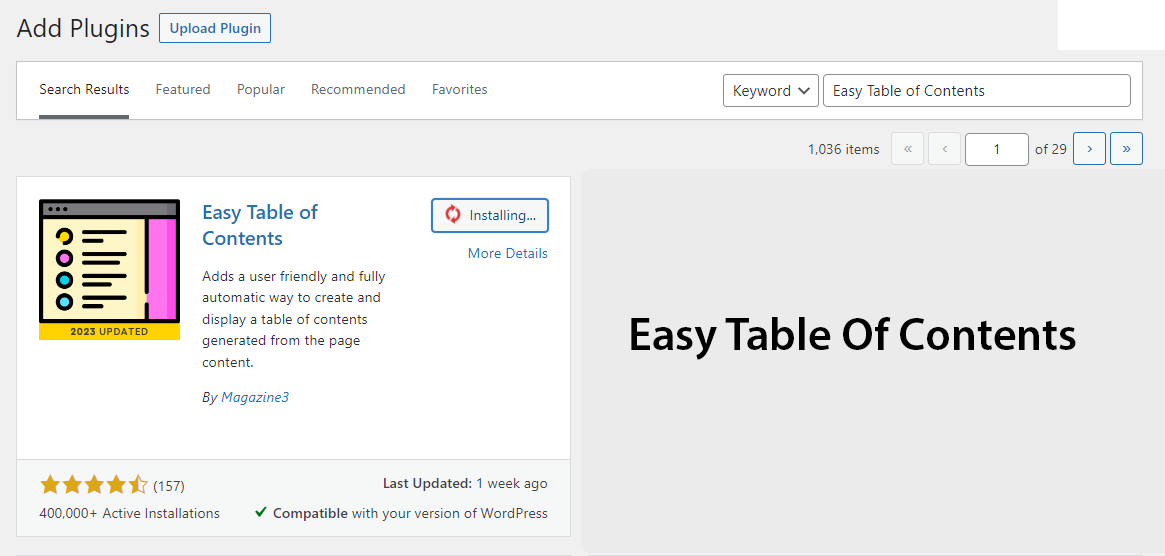Click the star rating icons

click(93, 485)
